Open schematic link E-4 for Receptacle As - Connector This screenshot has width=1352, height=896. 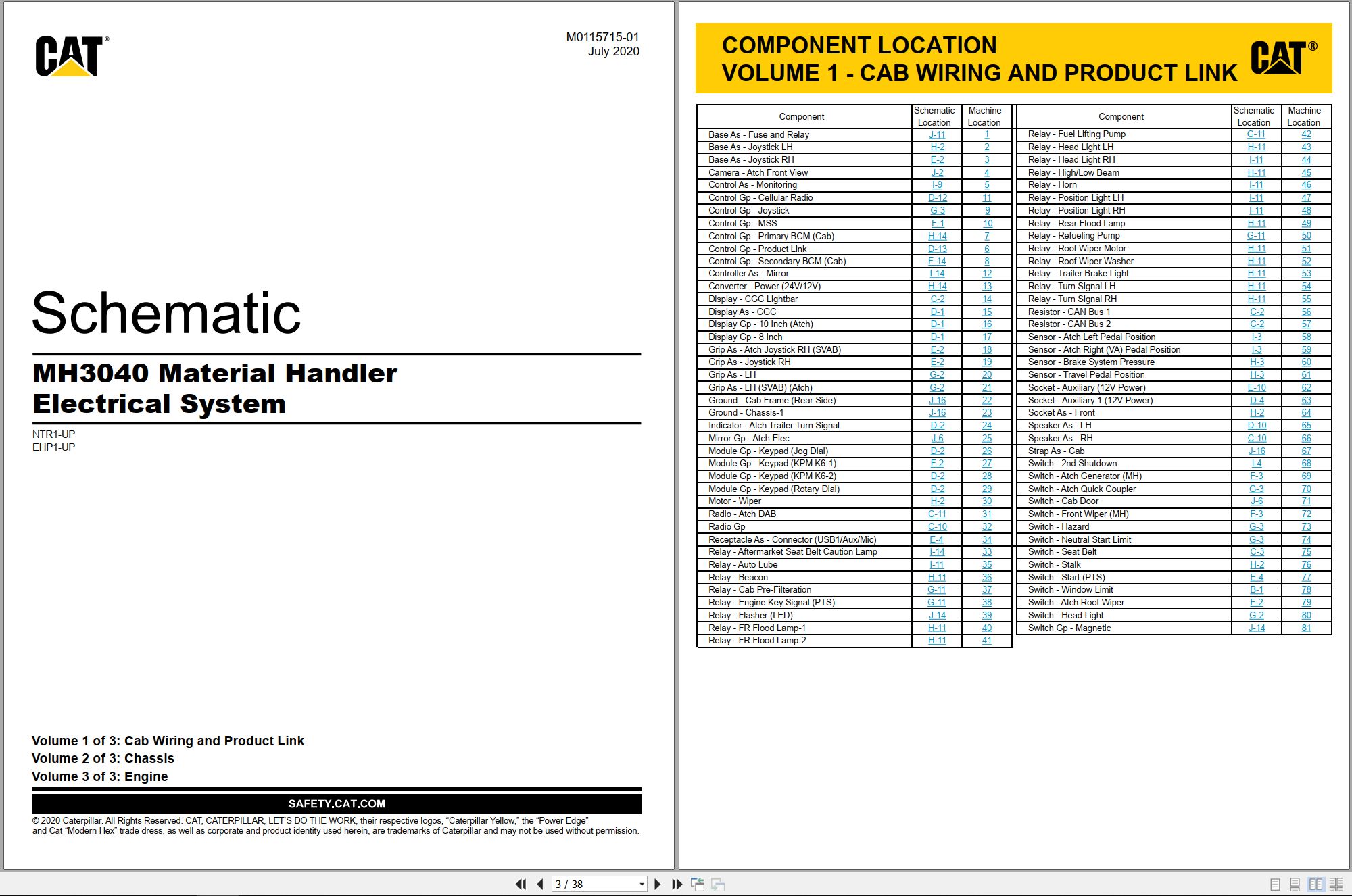936,539
